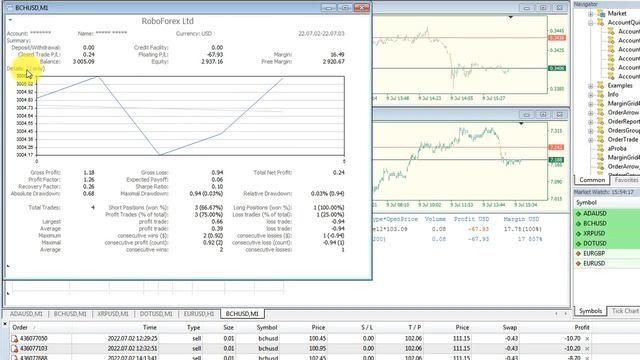Open the Tick Chart tab in Market Watch
The height and width of the screenshot is (360, 640).
pyautogui.click(x=624, y=311)
